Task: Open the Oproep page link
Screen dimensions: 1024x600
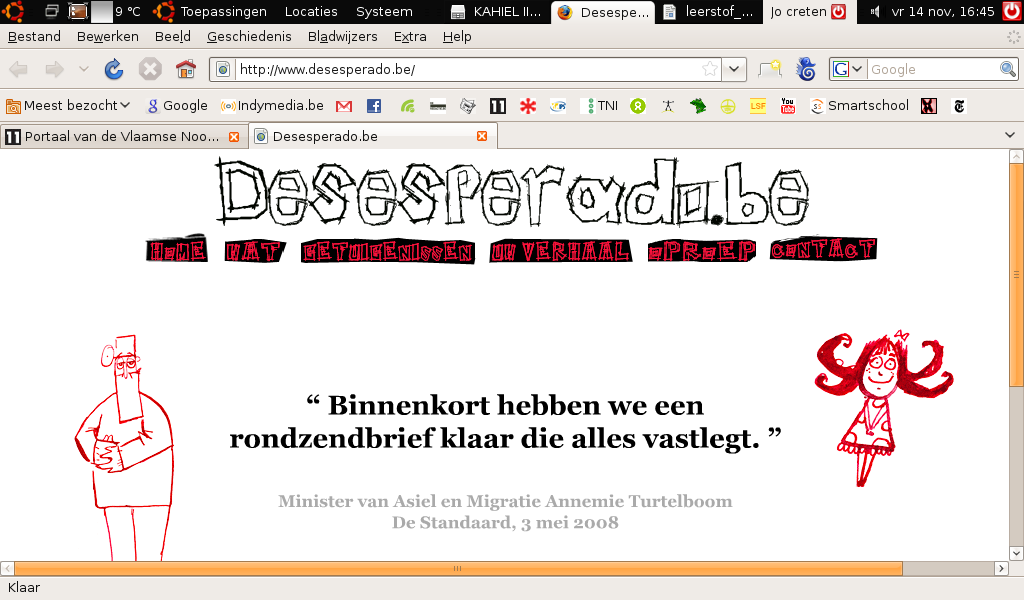Action: point(702,251)
